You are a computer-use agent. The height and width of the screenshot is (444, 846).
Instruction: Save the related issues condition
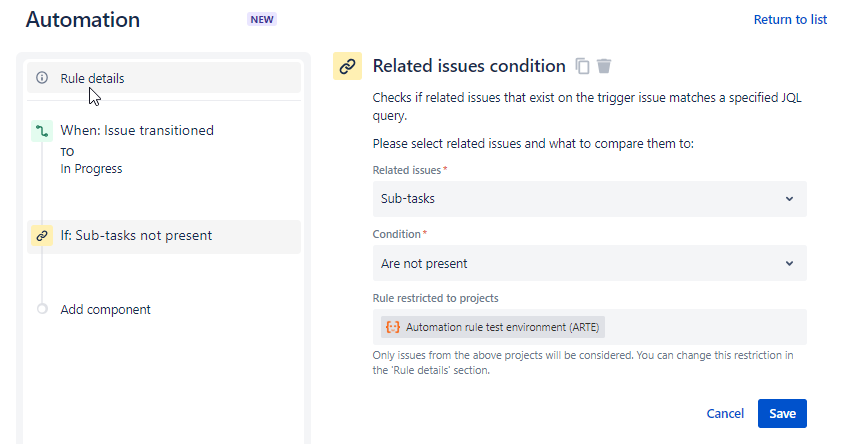tap(782, 413)
